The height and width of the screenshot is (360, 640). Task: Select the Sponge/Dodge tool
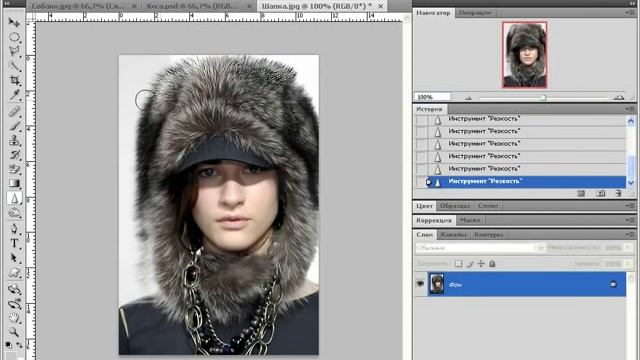pyautogui.click(x=14, y=213)
